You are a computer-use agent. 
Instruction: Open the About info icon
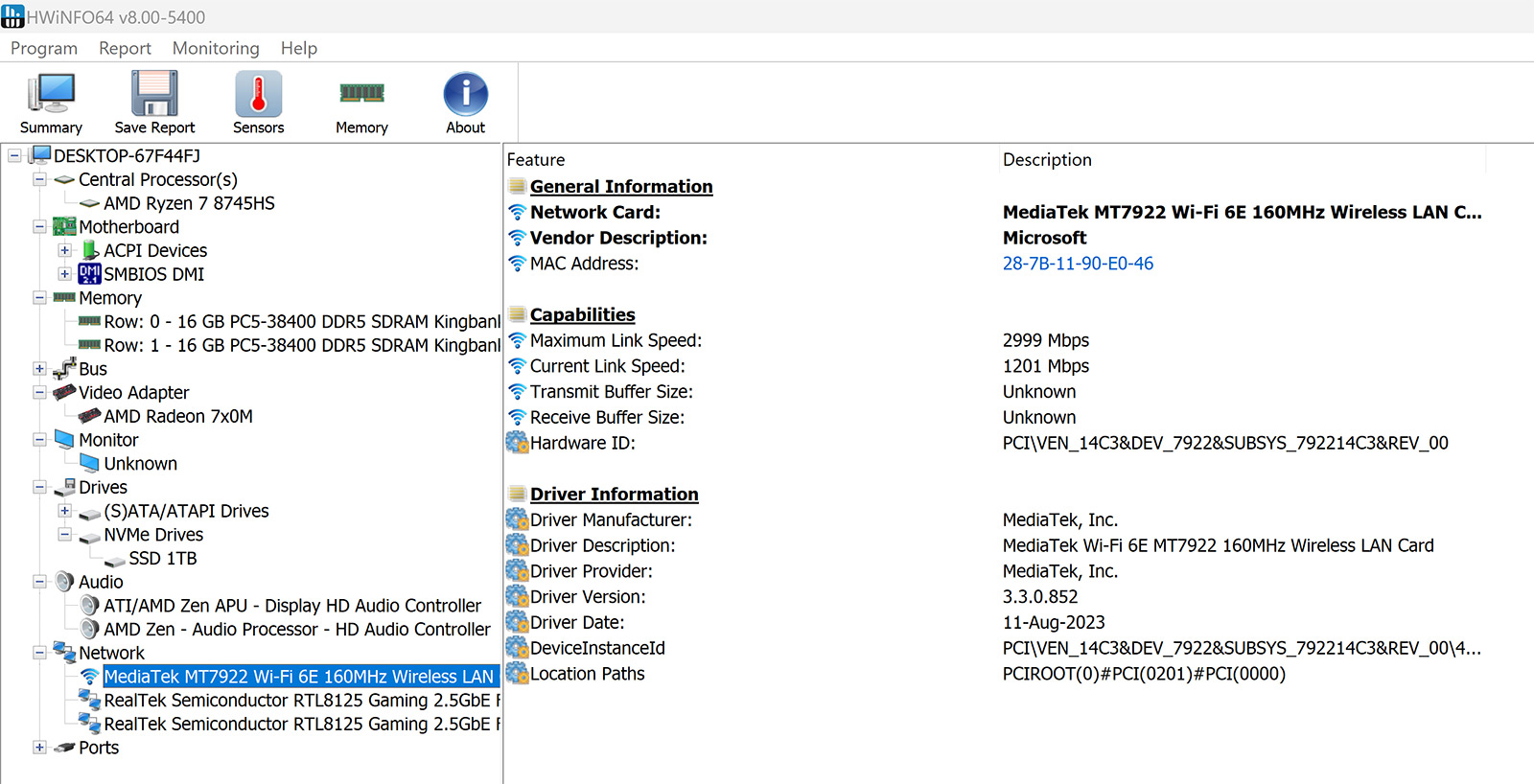click(x=466, y=94)
